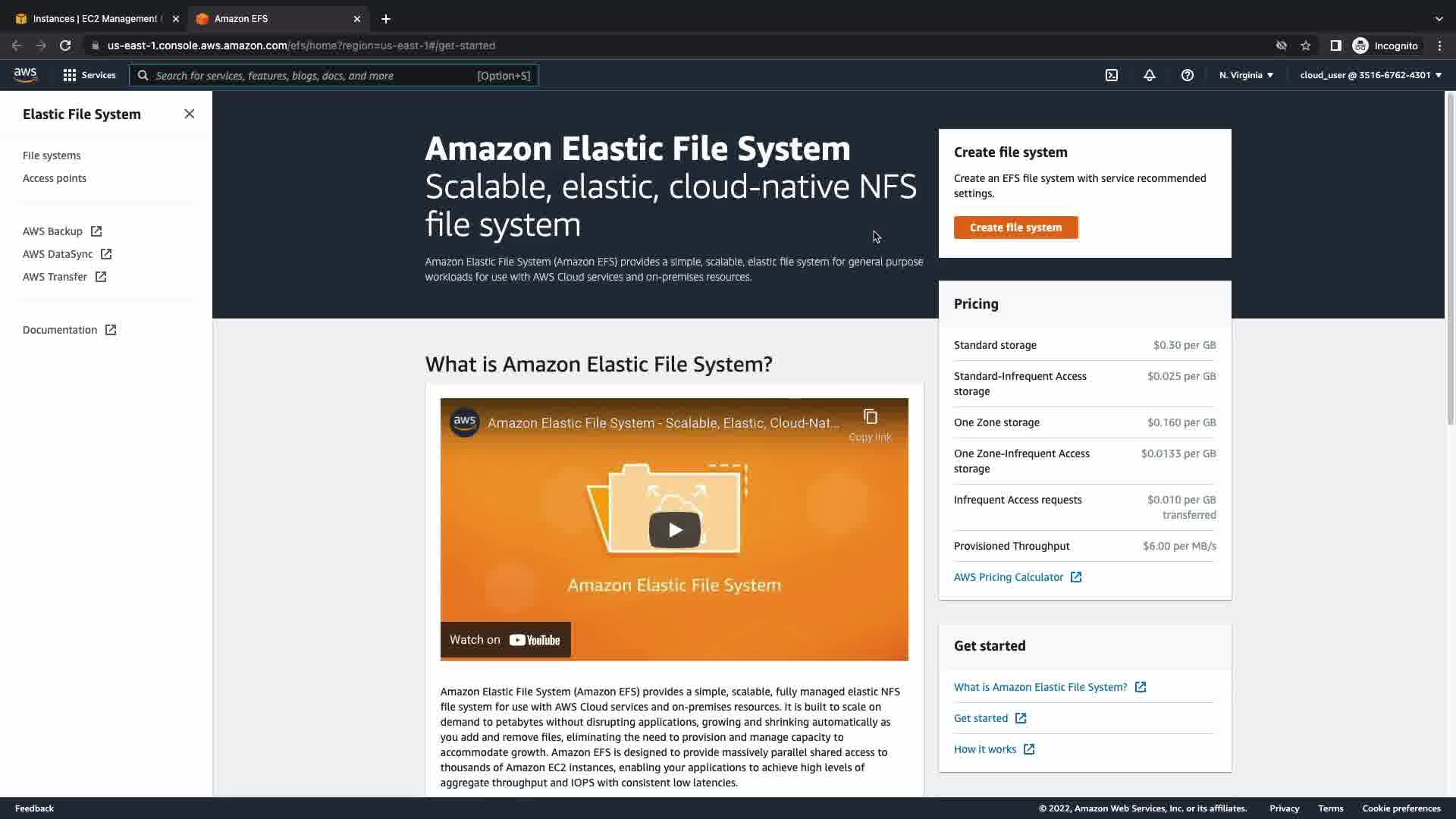Open the help question mark icon
The height and width of the screenshot is (819, 1456).
tap(1188, 75)
